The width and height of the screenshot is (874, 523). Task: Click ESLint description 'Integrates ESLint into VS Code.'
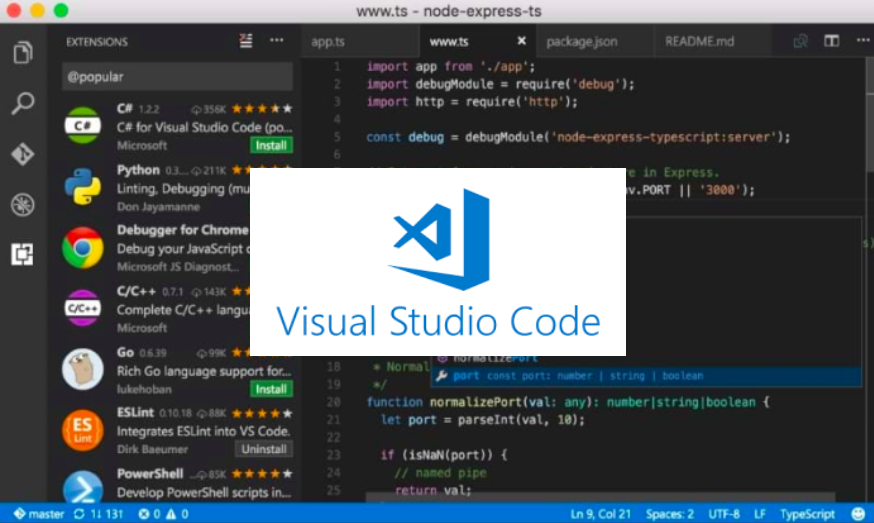click(203, 431)
